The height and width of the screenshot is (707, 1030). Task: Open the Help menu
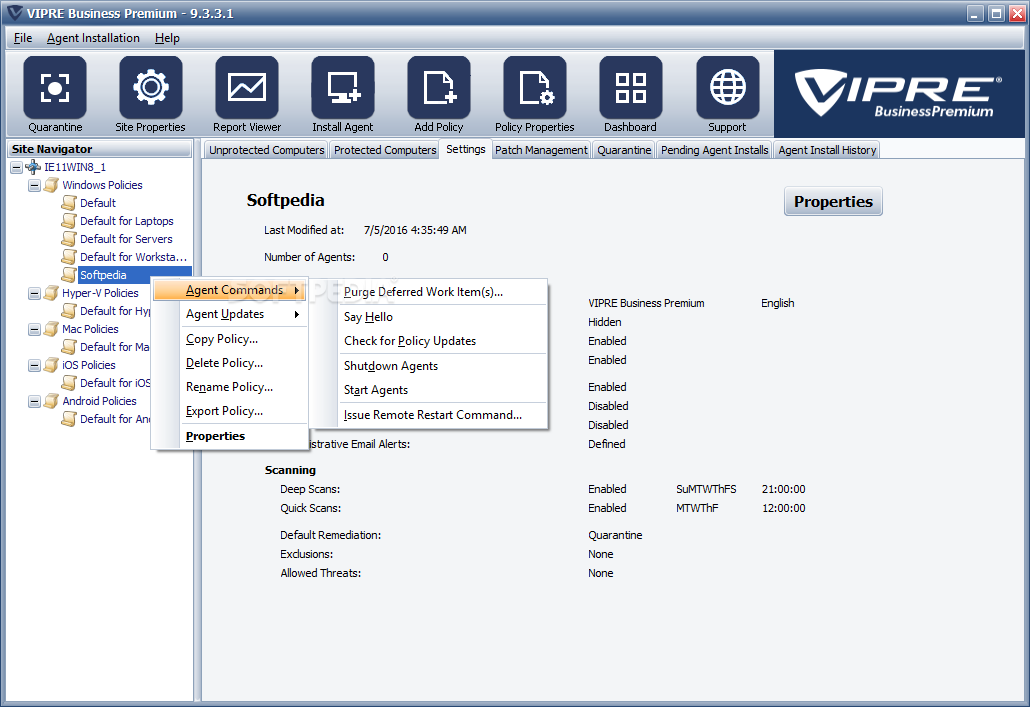[167, 37]
